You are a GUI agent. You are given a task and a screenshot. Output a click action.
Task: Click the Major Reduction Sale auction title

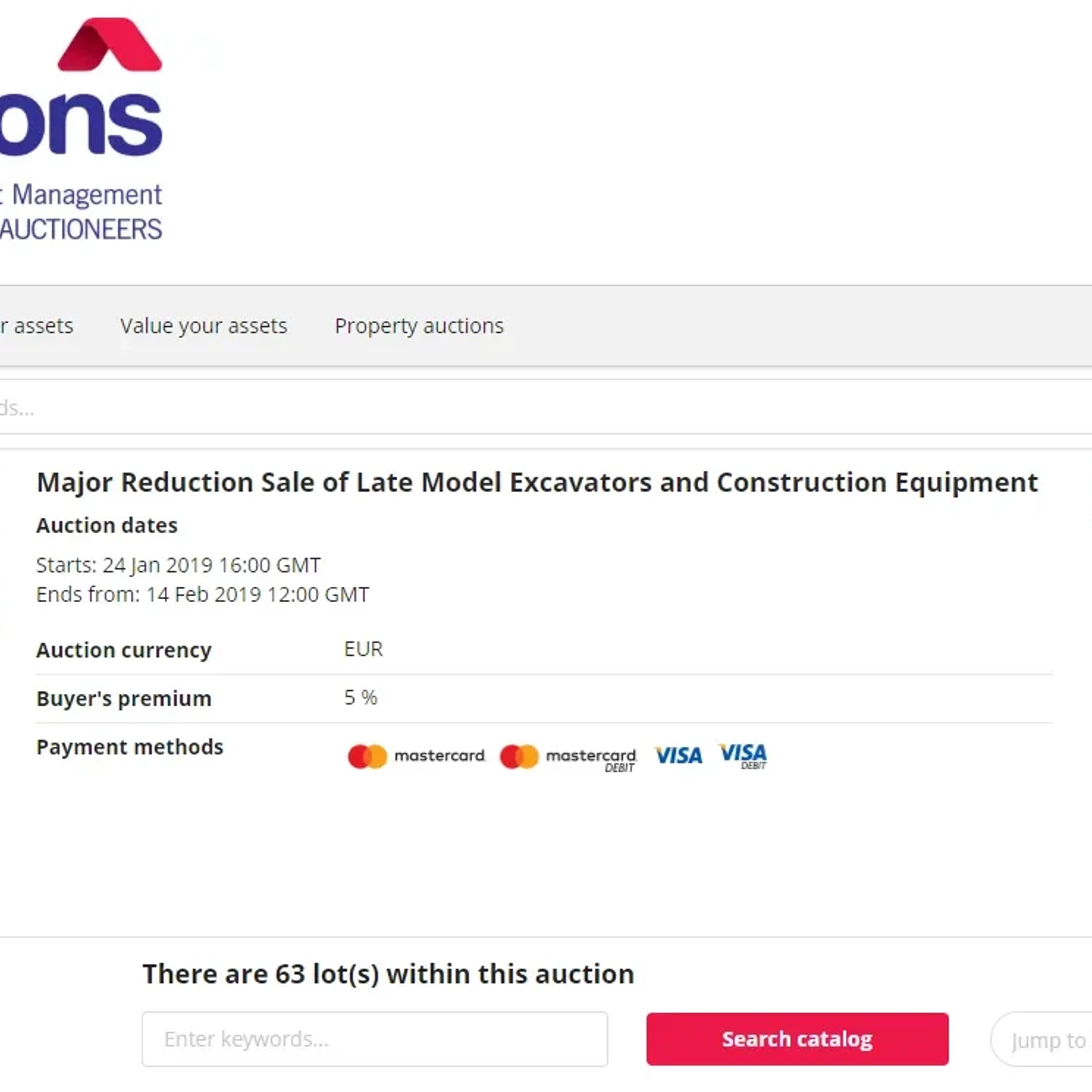[x=537, y=483]
